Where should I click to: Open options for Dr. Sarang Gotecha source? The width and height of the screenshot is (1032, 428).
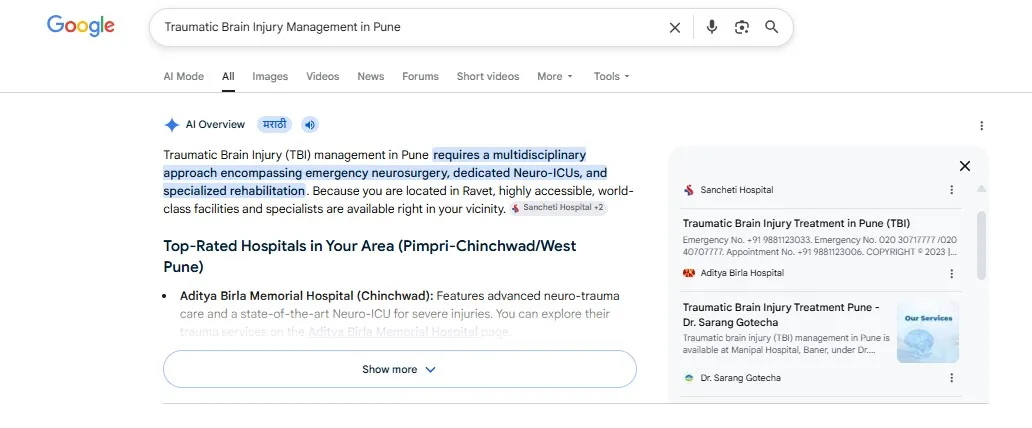coord(951,378)
